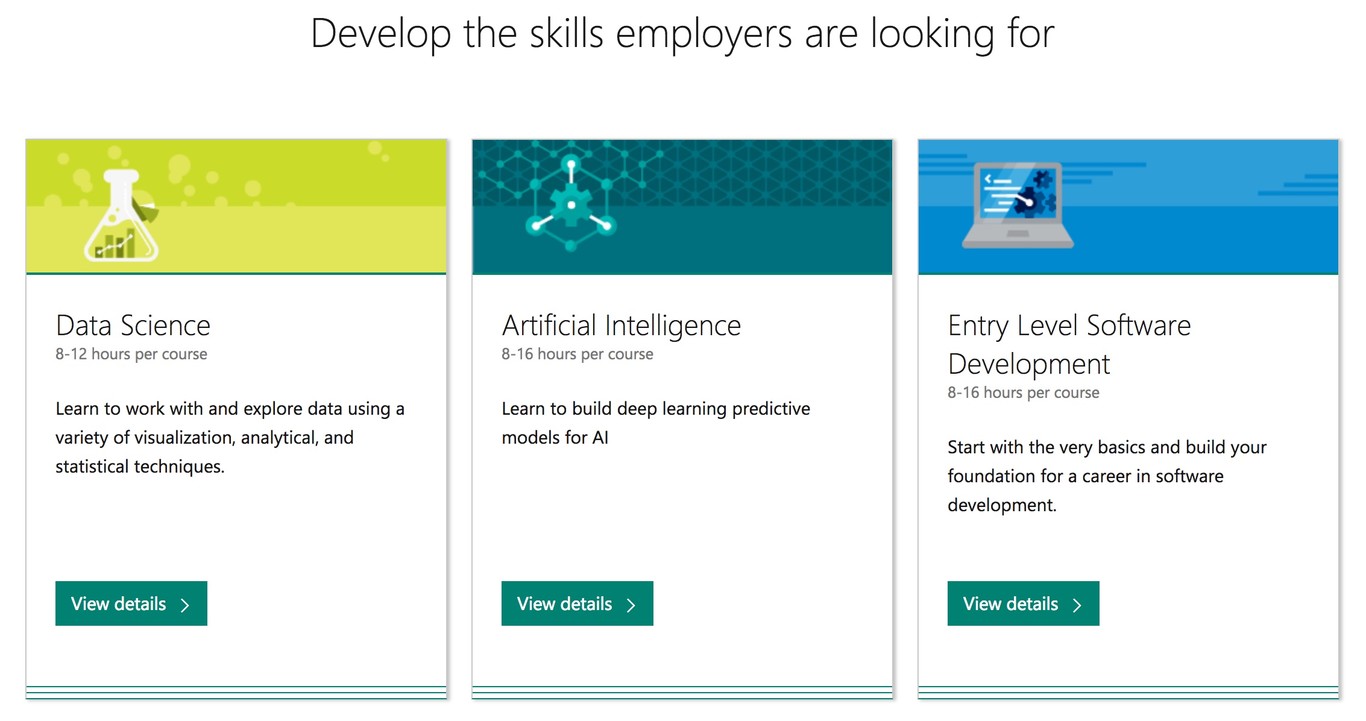Click the Data Science flask icon
This screenshot has width=1366, height=721.
pyautogui.click(x=121, y=215)
